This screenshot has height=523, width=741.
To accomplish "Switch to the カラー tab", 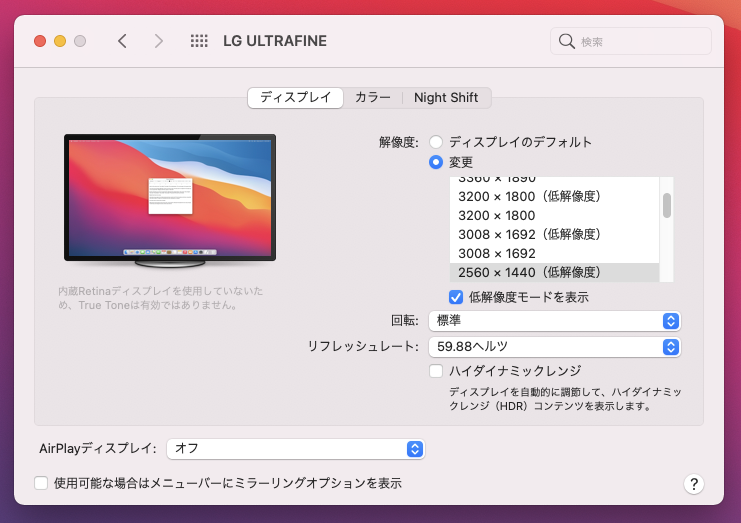I will coord(372,98).
